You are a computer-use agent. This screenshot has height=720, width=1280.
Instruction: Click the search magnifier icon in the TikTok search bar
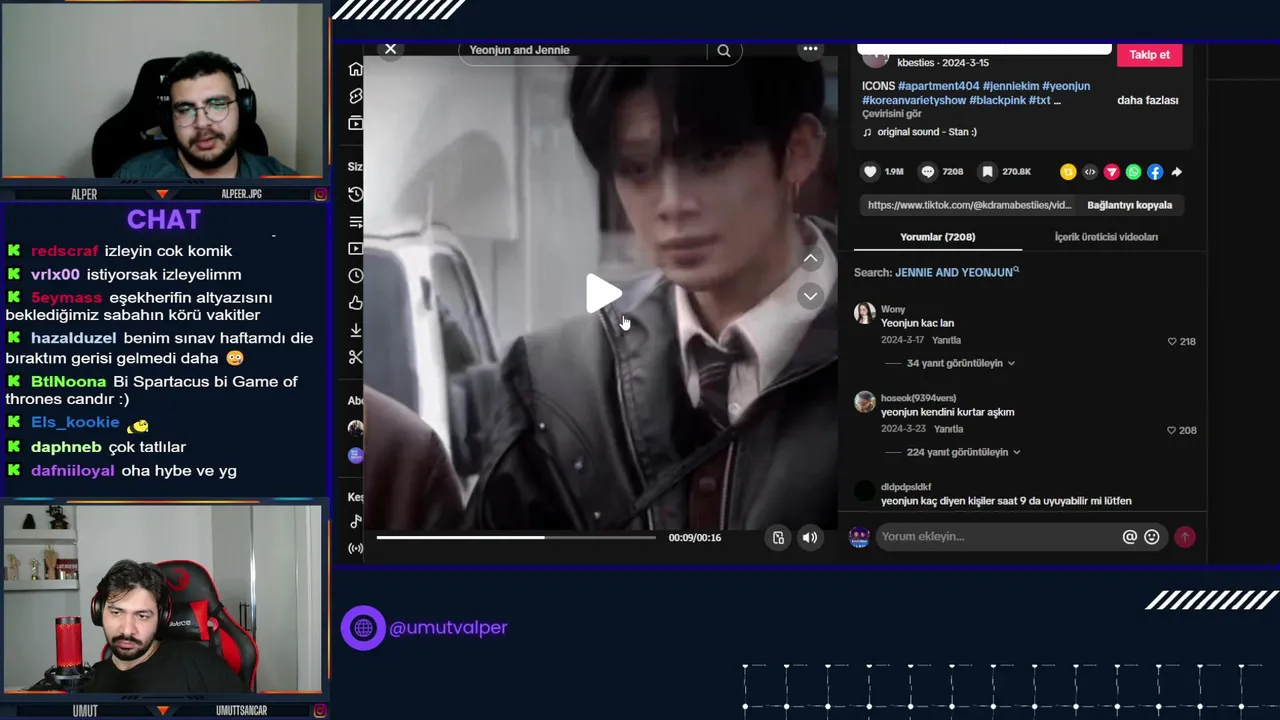(x=724, y=51)
